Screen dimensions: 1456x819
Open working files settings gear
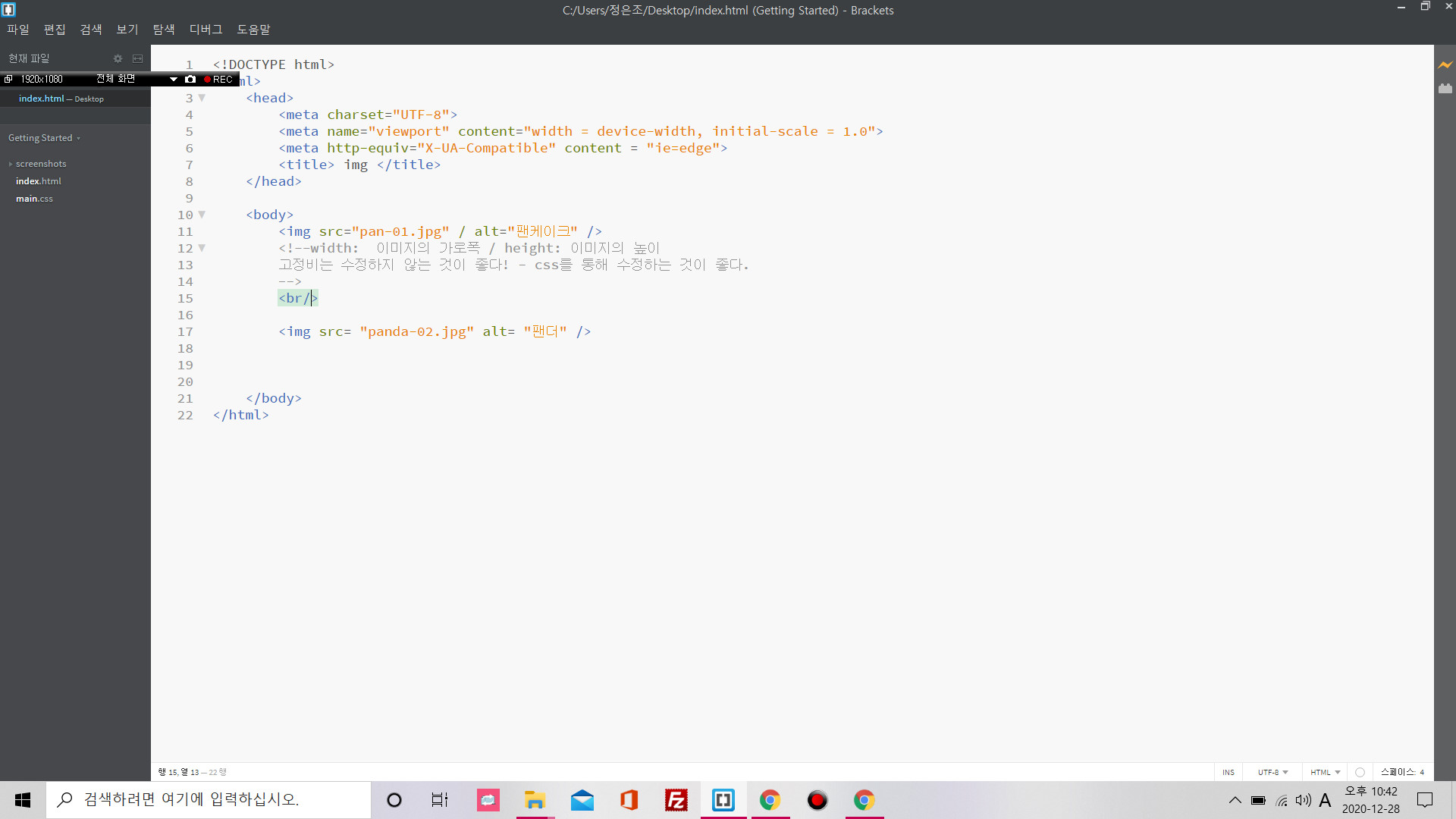tap(118, 58)
